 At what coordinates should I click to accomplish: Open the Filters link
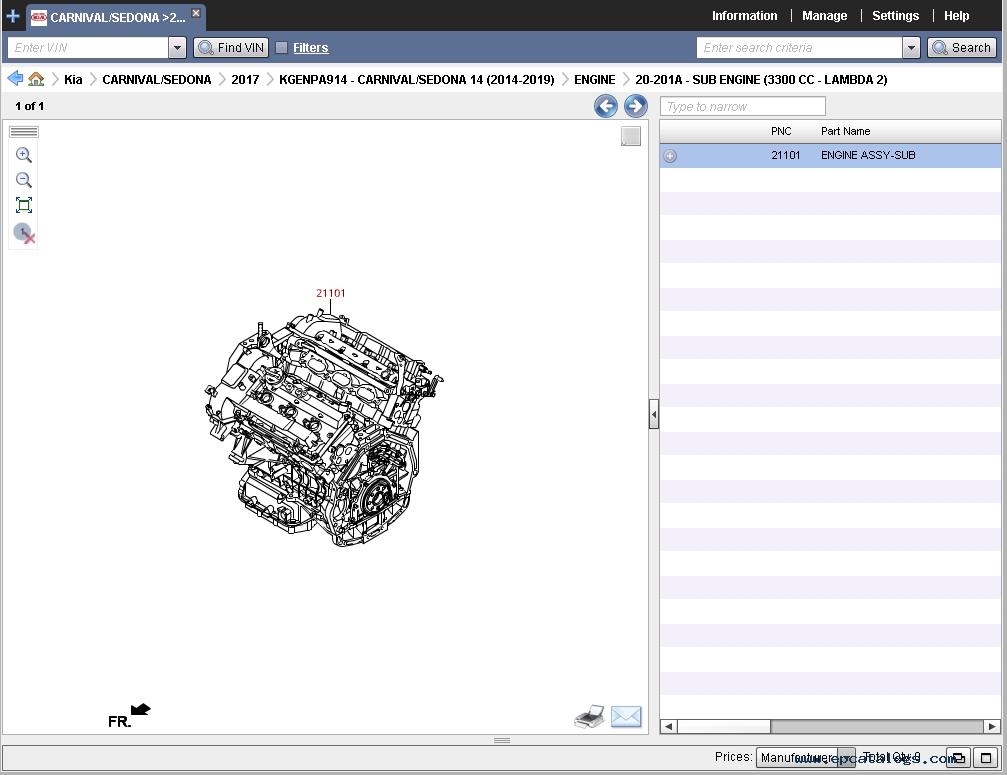click(310, 48)
